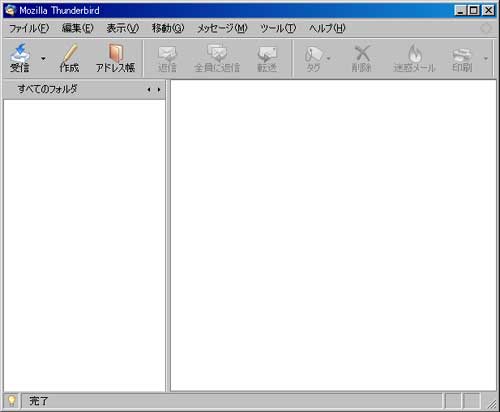Open the 表示(V) menu

point(122,28)
